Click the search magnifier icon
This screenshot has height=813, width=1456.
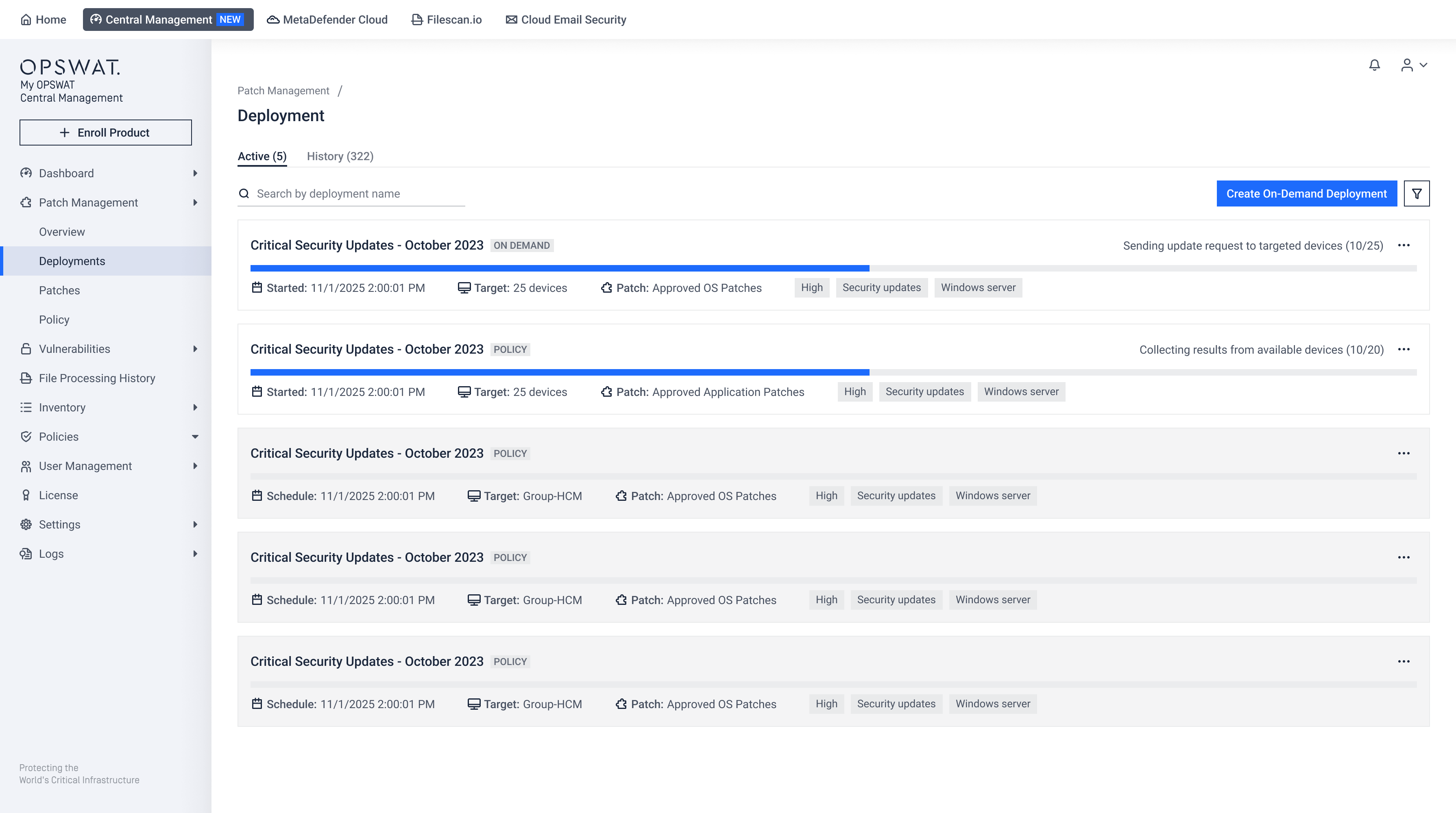pyautogui.click(x=244, y=194)
